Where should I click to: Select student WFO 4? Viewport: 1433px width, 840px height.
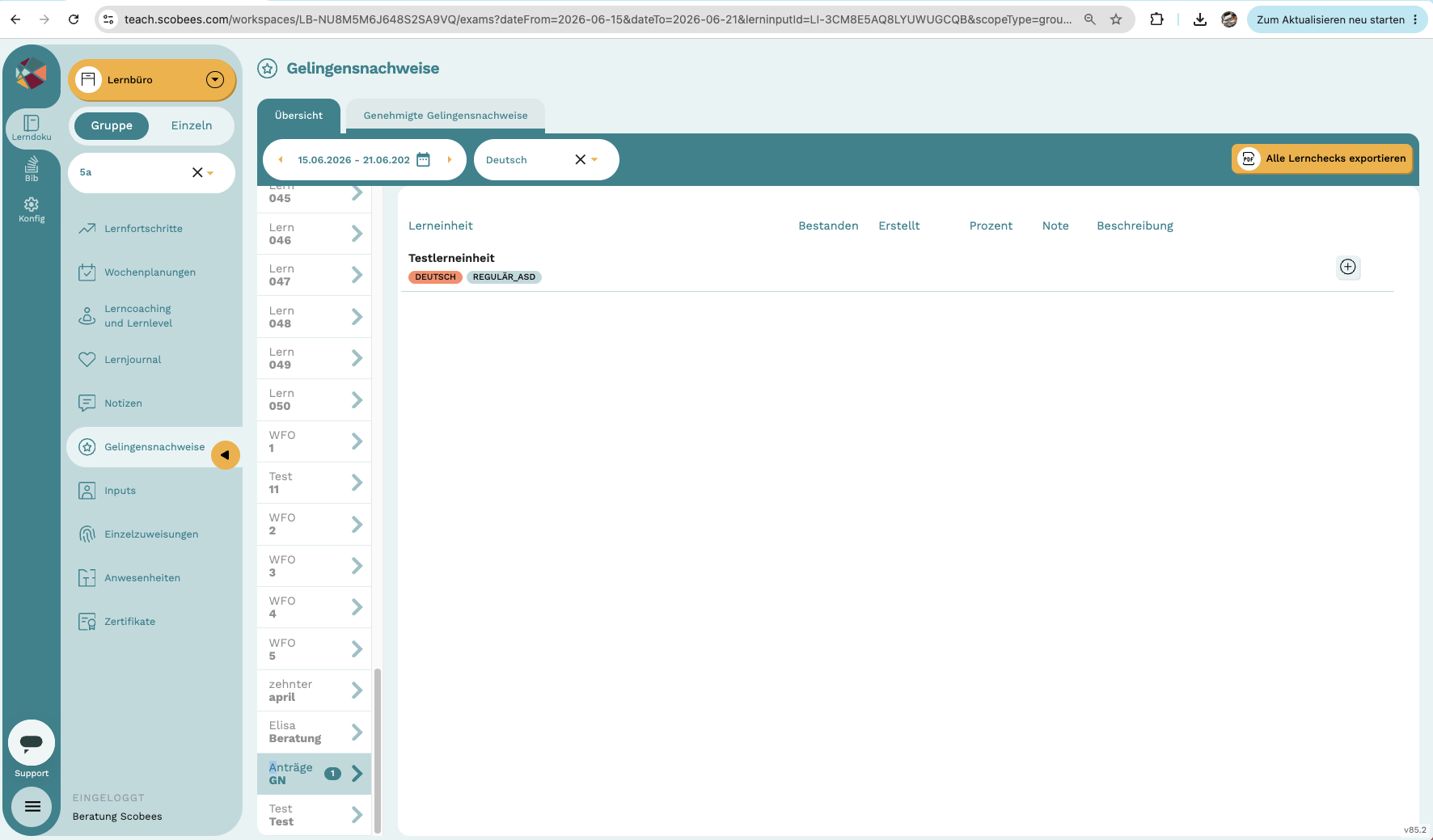tap(314, 607)
